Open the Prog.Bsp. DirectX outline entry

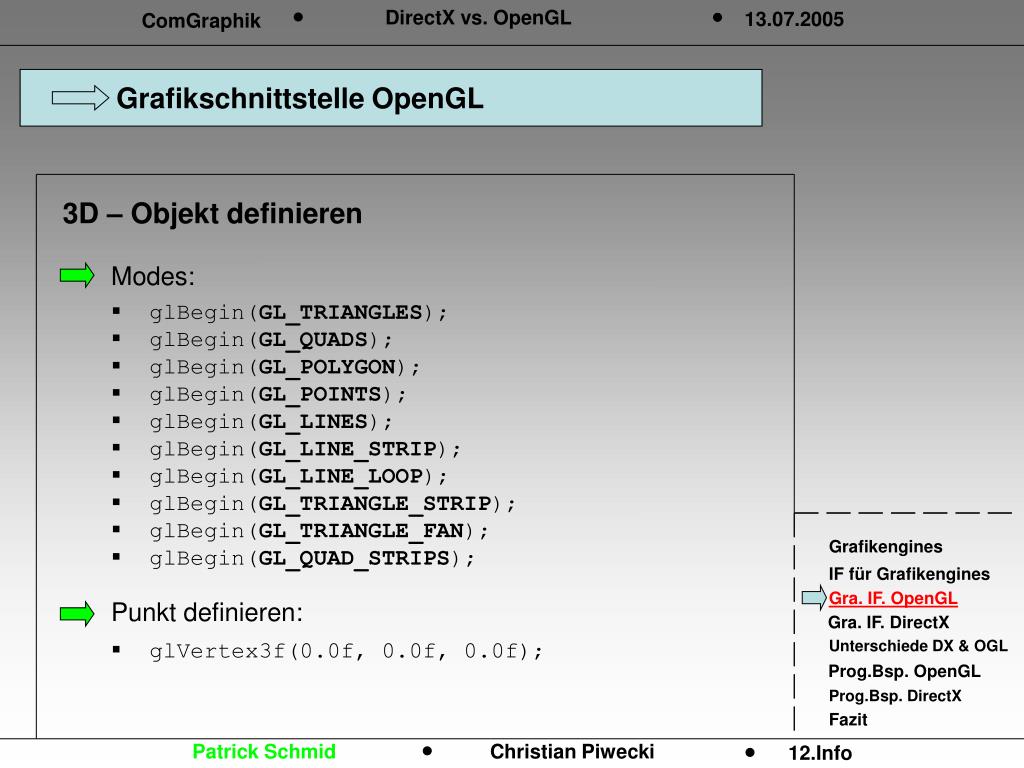[895, 696]
